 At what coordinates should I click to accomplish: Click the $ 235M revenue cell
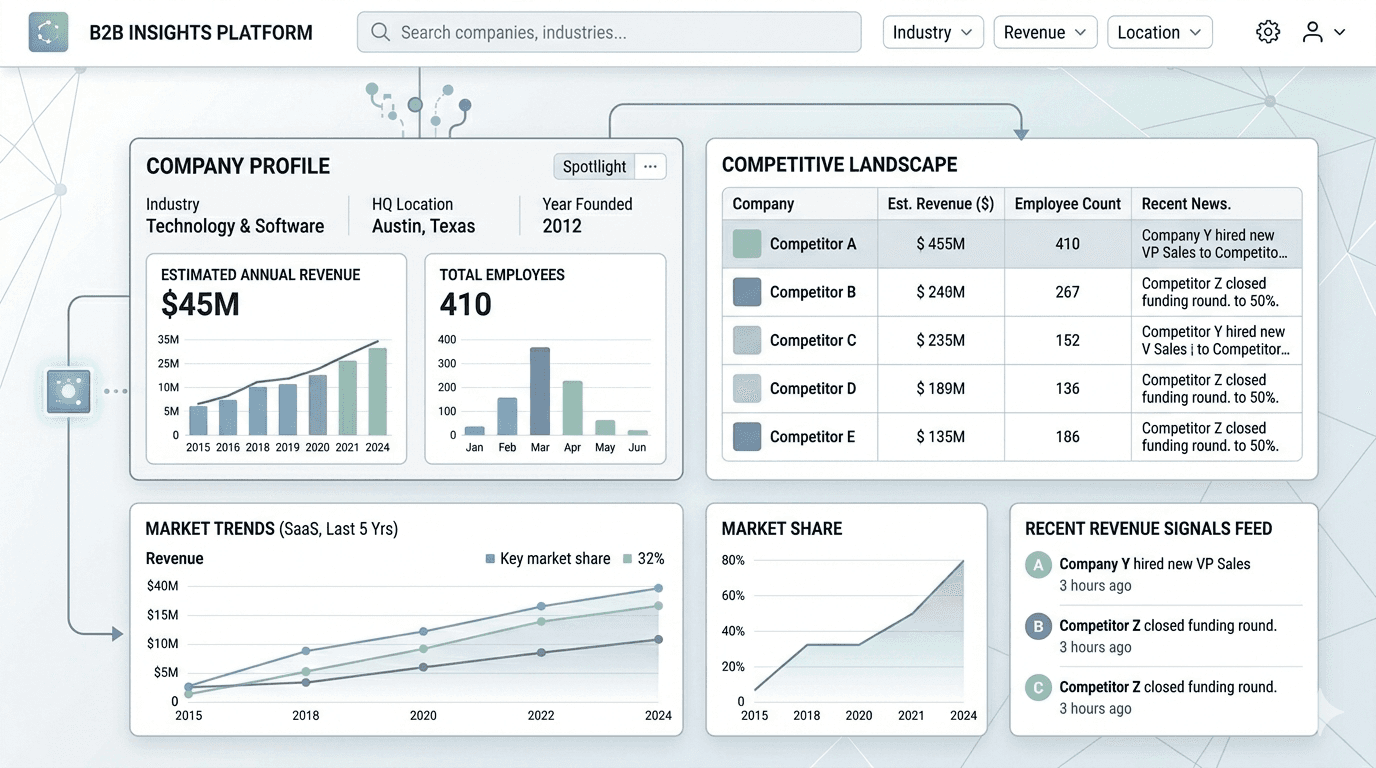(x=941, y=340)
